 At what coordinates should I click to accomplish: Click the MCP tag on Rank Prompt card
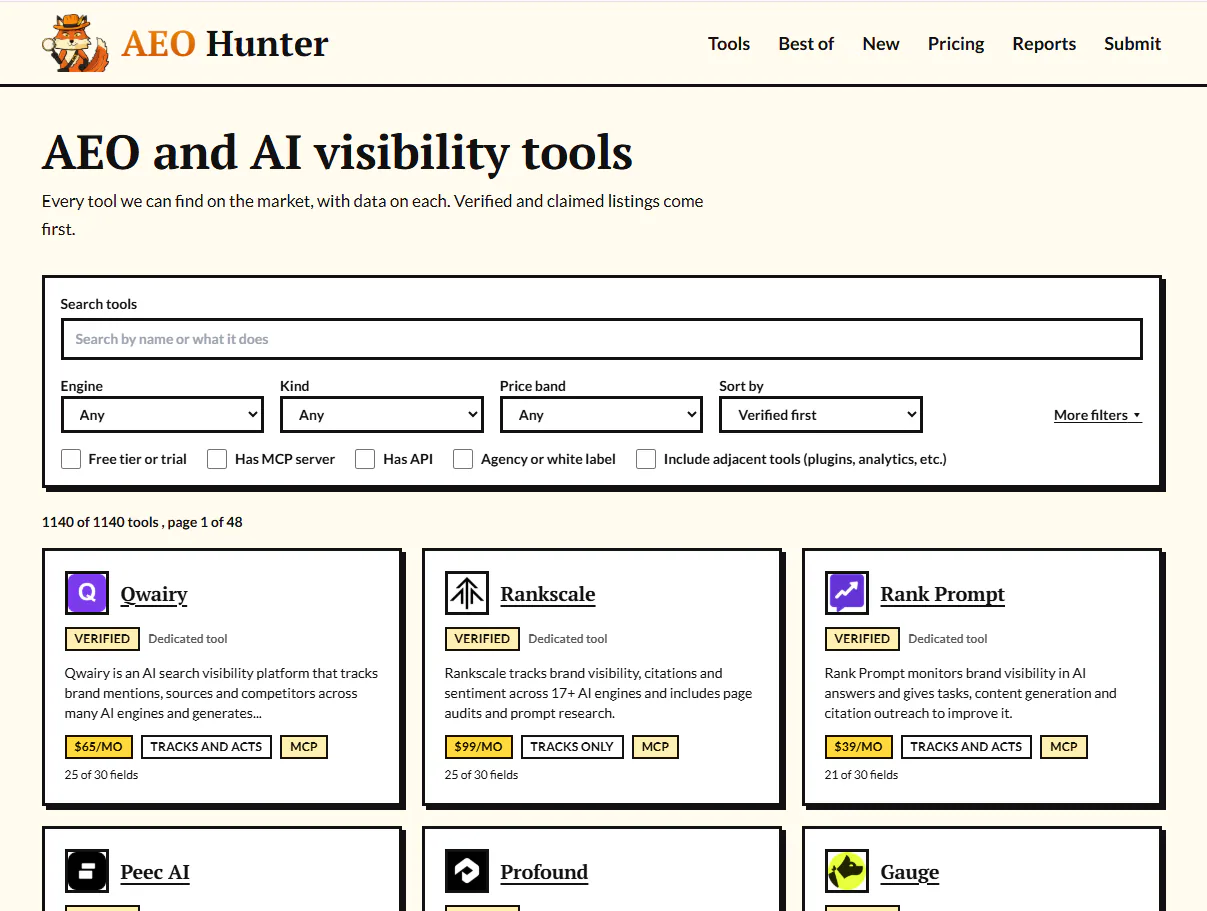pyautogui.click(x=1064, y=747)
